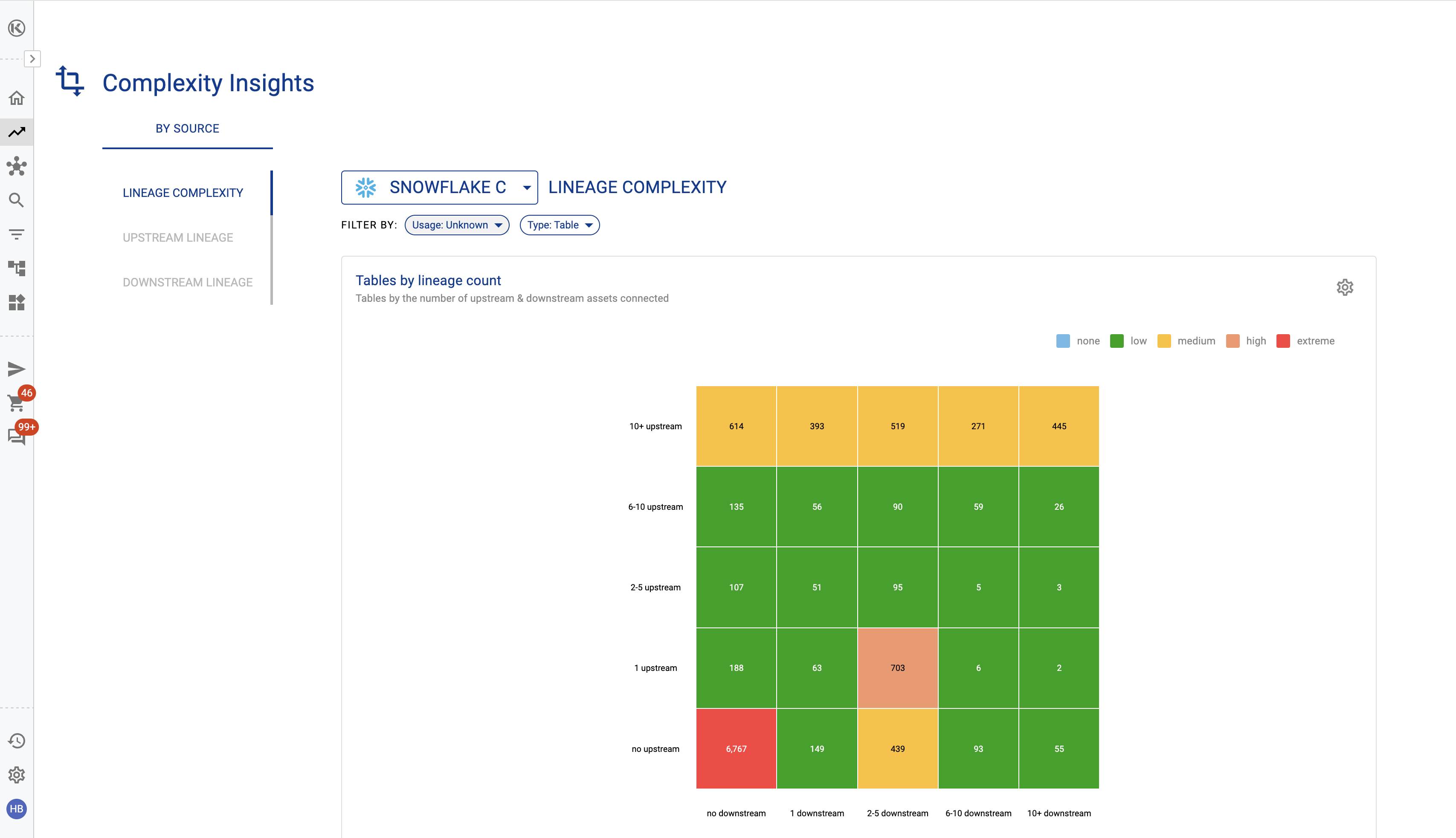
Task: Open the history clock icon
Action: coord(17,741)
